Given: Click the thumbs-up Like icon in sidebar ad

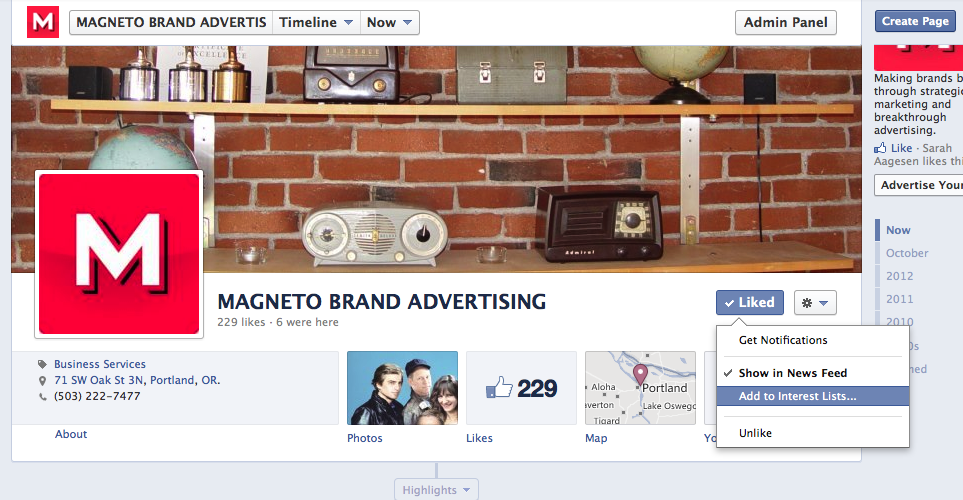Looking at the screenshot, I should [x=880, y=148].
